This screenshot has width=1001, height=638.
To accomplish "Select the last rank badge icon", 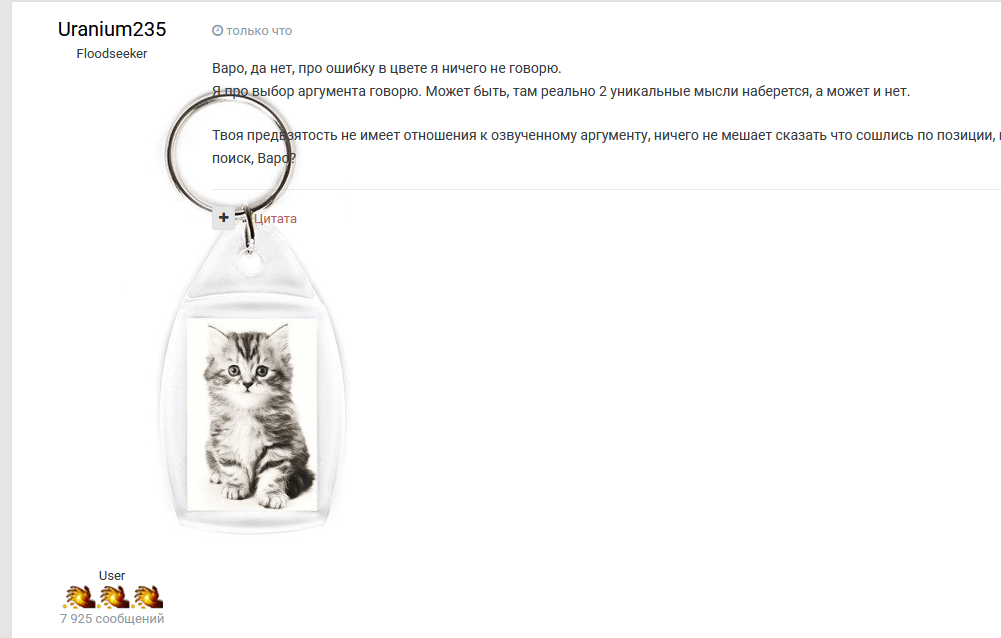I will [147, 596].
